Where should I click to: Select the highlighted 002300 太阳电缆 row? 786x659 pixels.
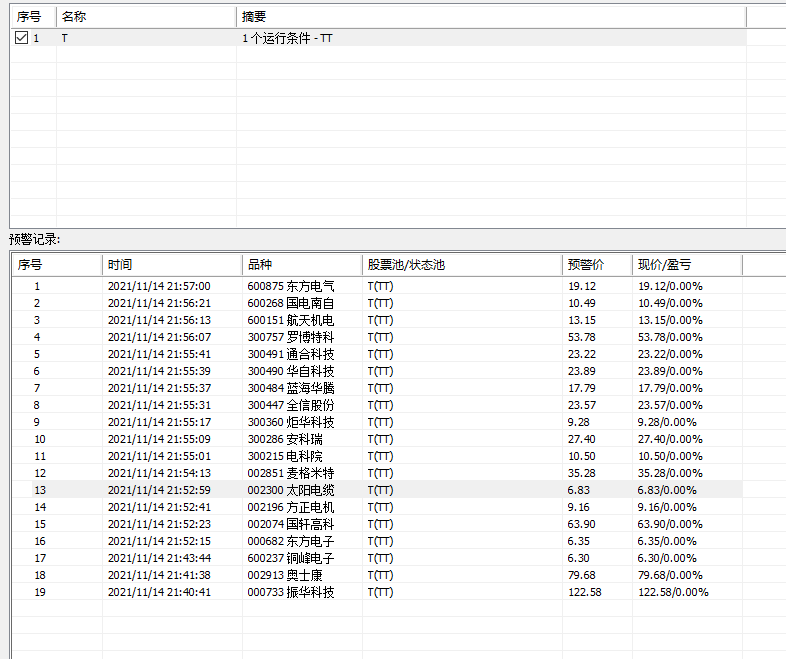point(377,490)
